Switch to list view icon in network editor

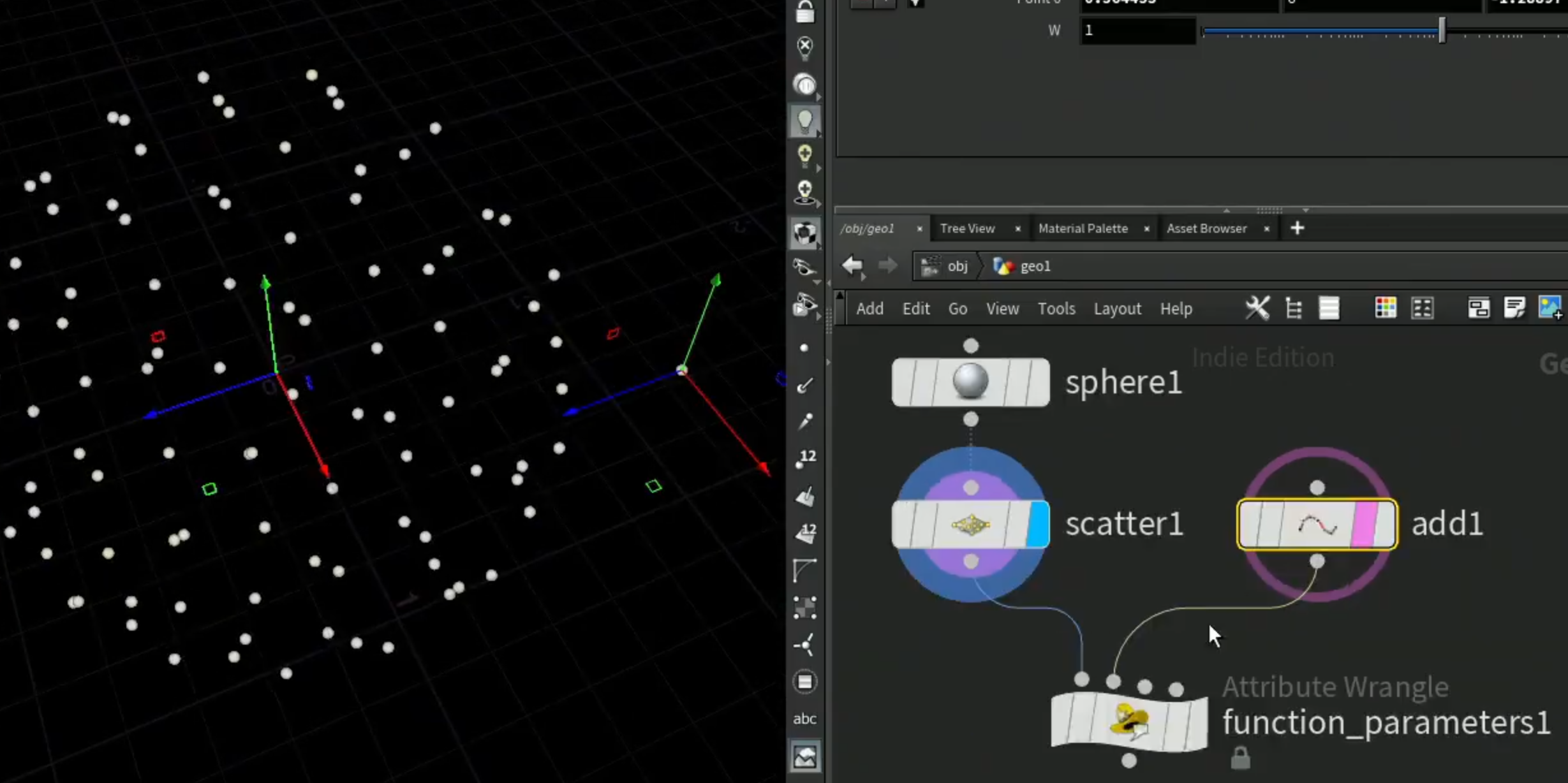1329,309
